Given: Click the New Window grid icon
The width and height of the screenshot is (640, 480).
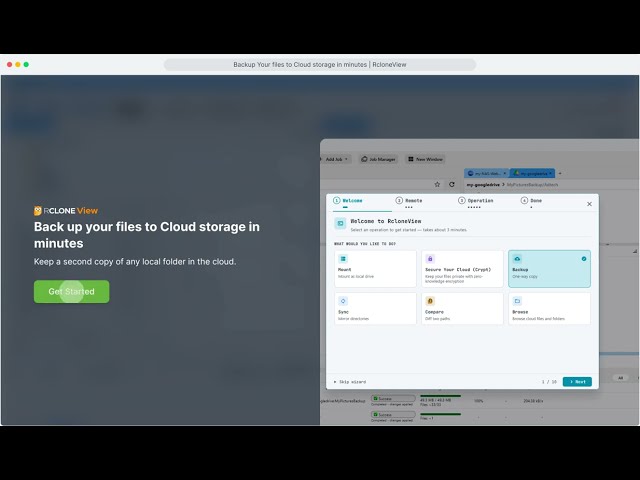Looking at the screenshot, I should 411,159.
